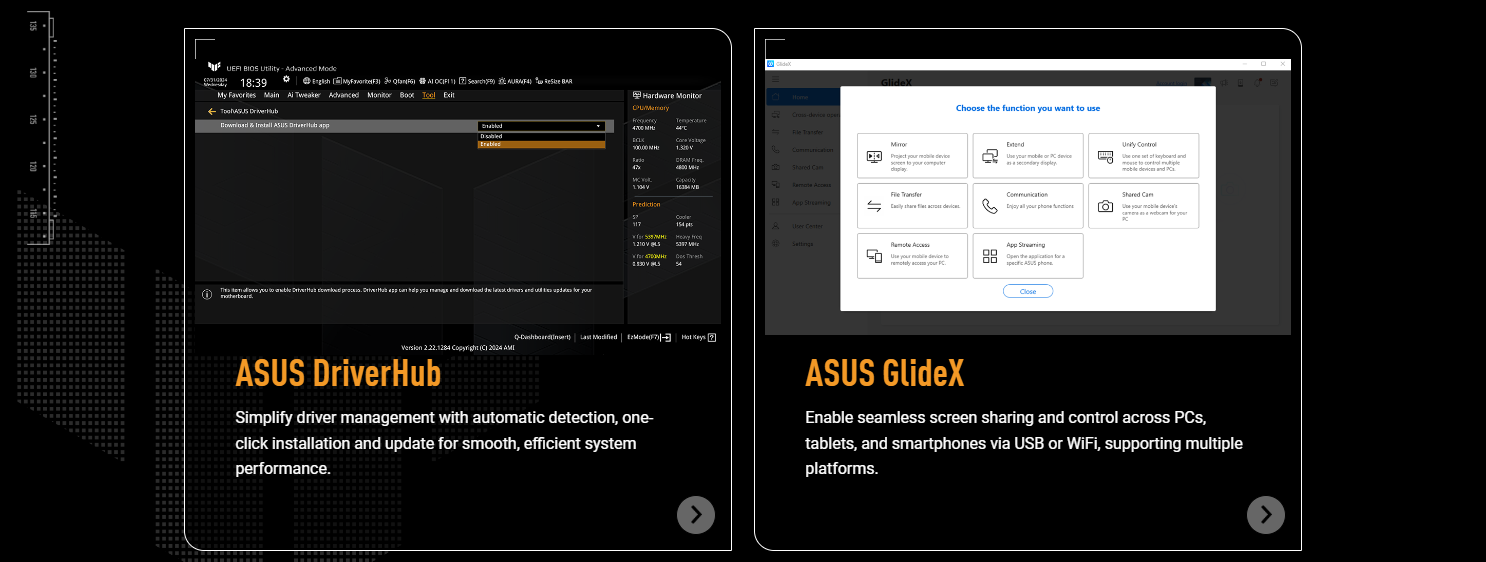Click the ASUS GlideX heading
1486x562 pixels.
[x=884, y=373]
